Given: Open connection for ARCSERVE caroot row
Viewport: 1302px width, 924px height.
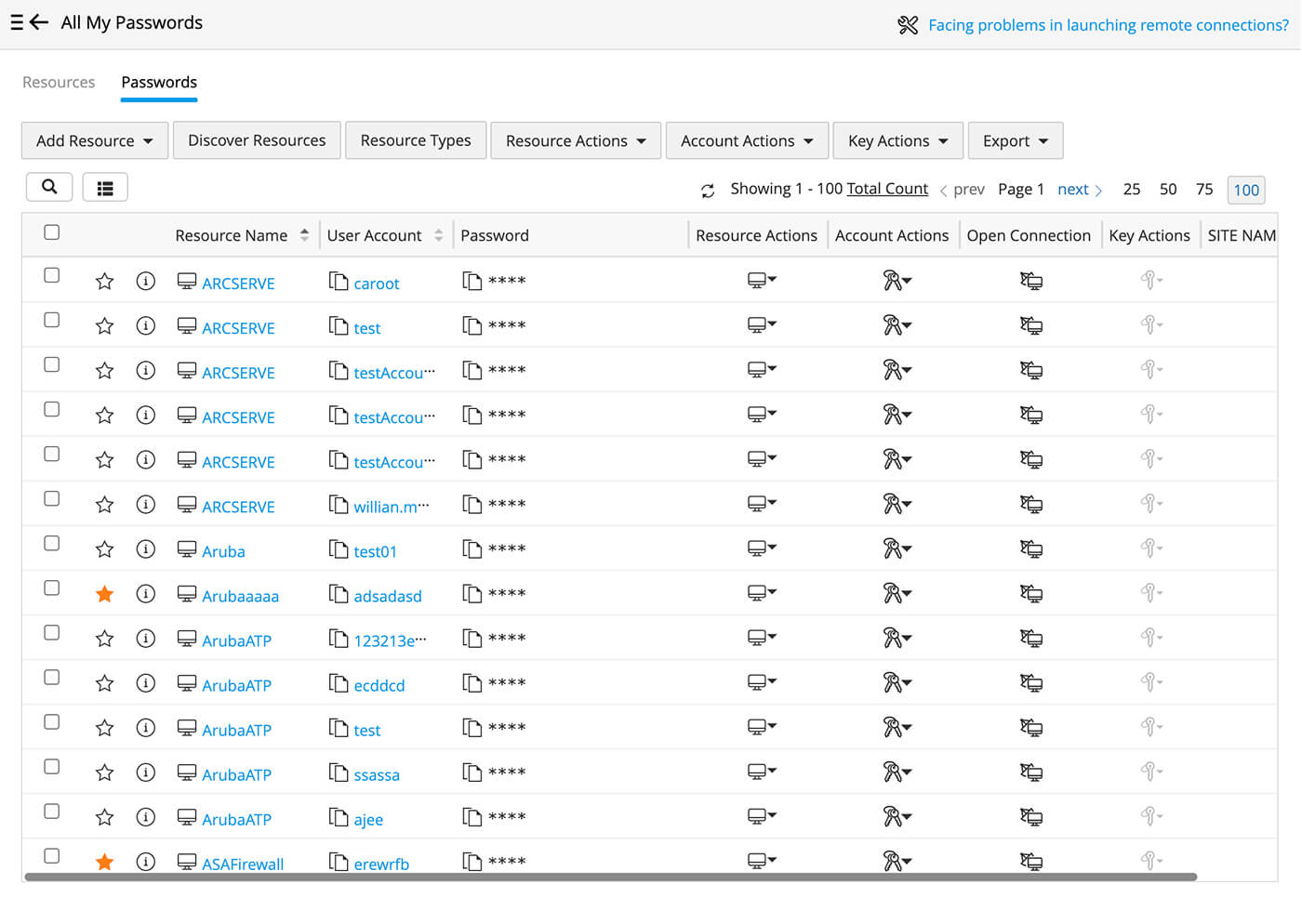Looking at the screenshot, I should (1030, 281).
